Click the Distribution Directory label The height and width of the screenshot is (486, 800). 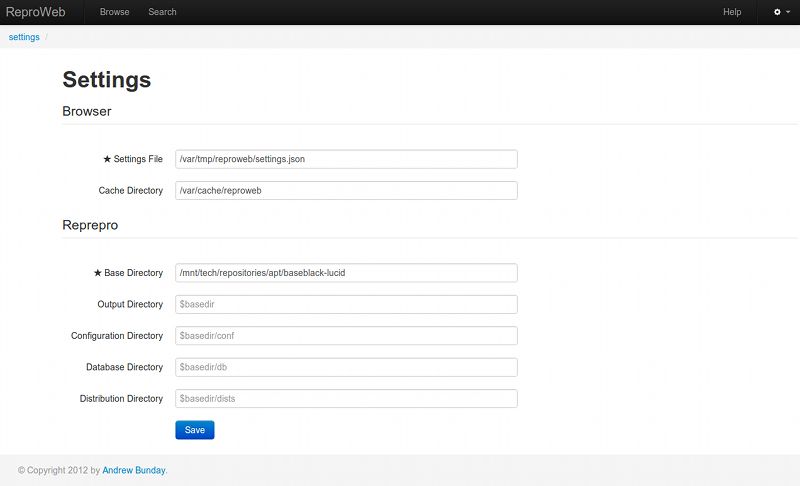click(121, 399)
